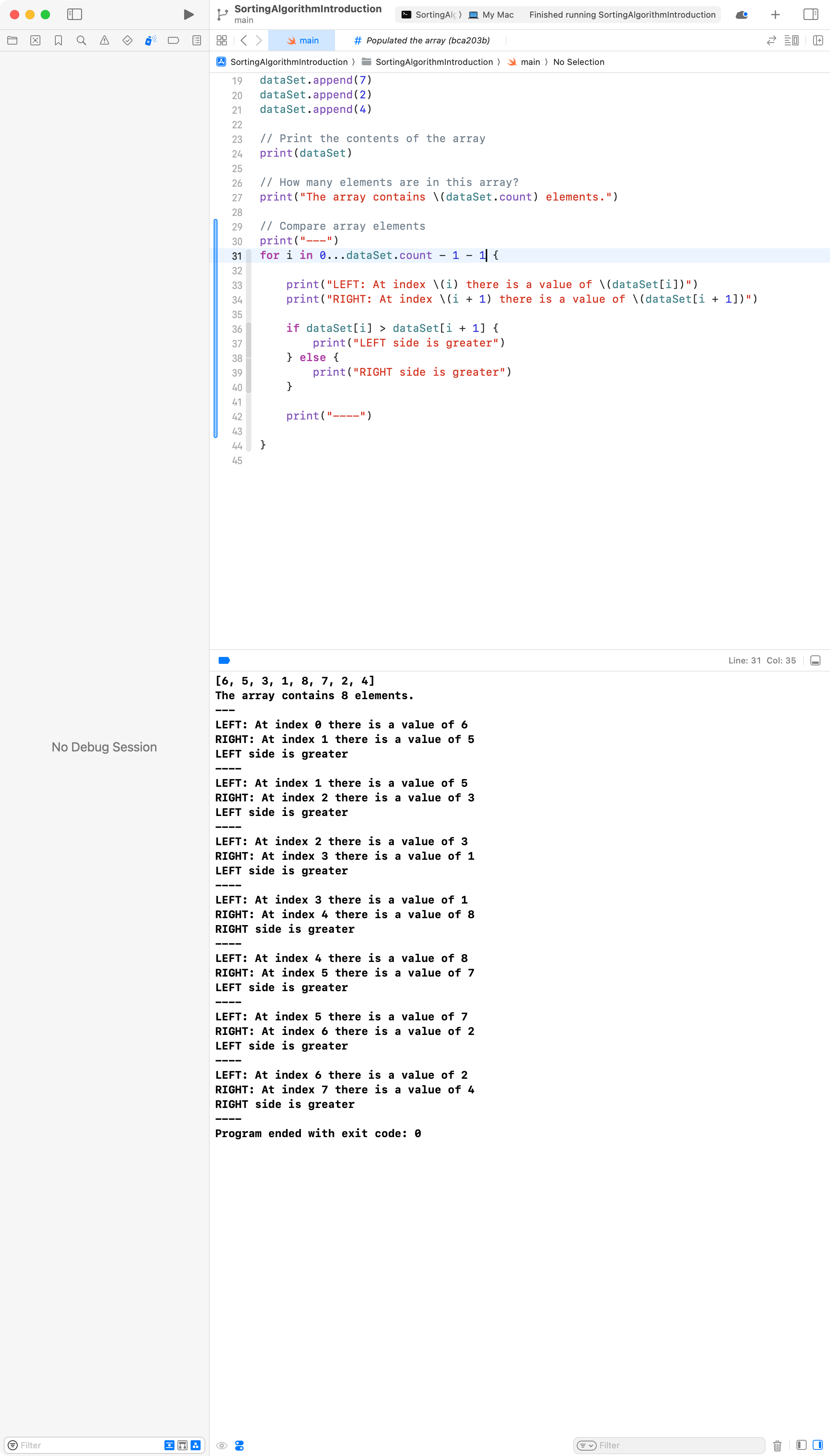The height and width of the screenshot is (1456, 830).
Task: Open the Source Control navigator
Action: pos(35,40)
